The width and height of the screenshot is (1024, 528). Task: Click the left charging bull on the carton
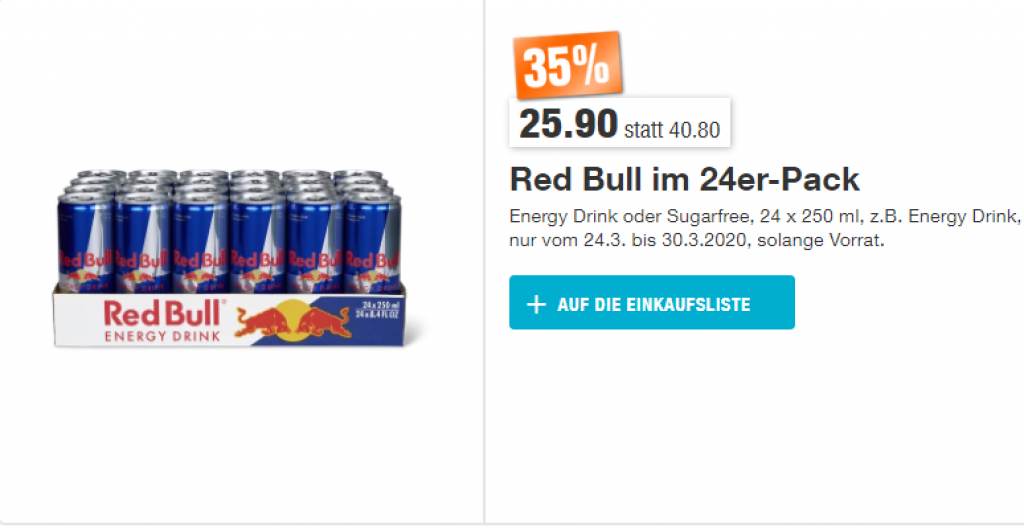point(263,322)
